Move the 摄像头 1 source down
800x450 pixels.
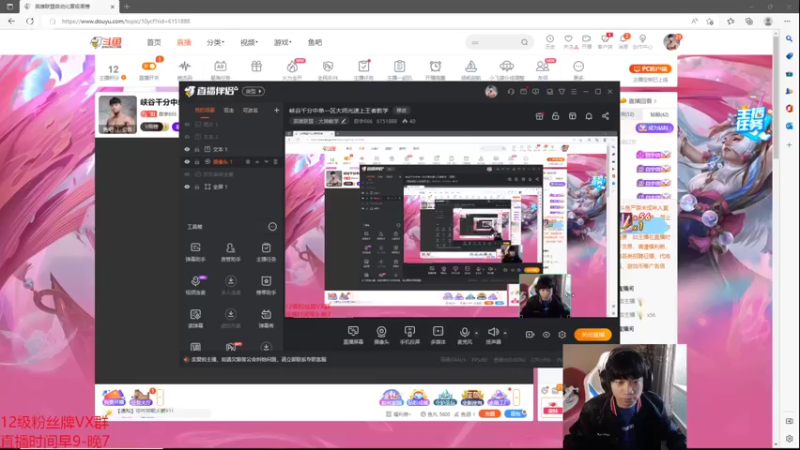266,162
